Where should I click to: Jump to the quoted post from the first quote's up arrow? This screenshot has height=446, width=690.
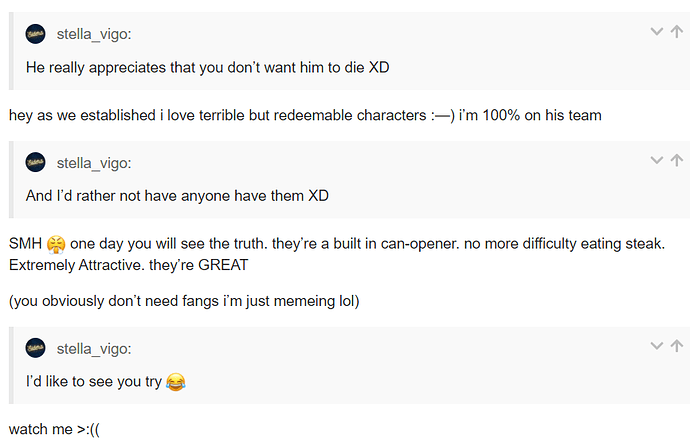click(x=676, y=32)
